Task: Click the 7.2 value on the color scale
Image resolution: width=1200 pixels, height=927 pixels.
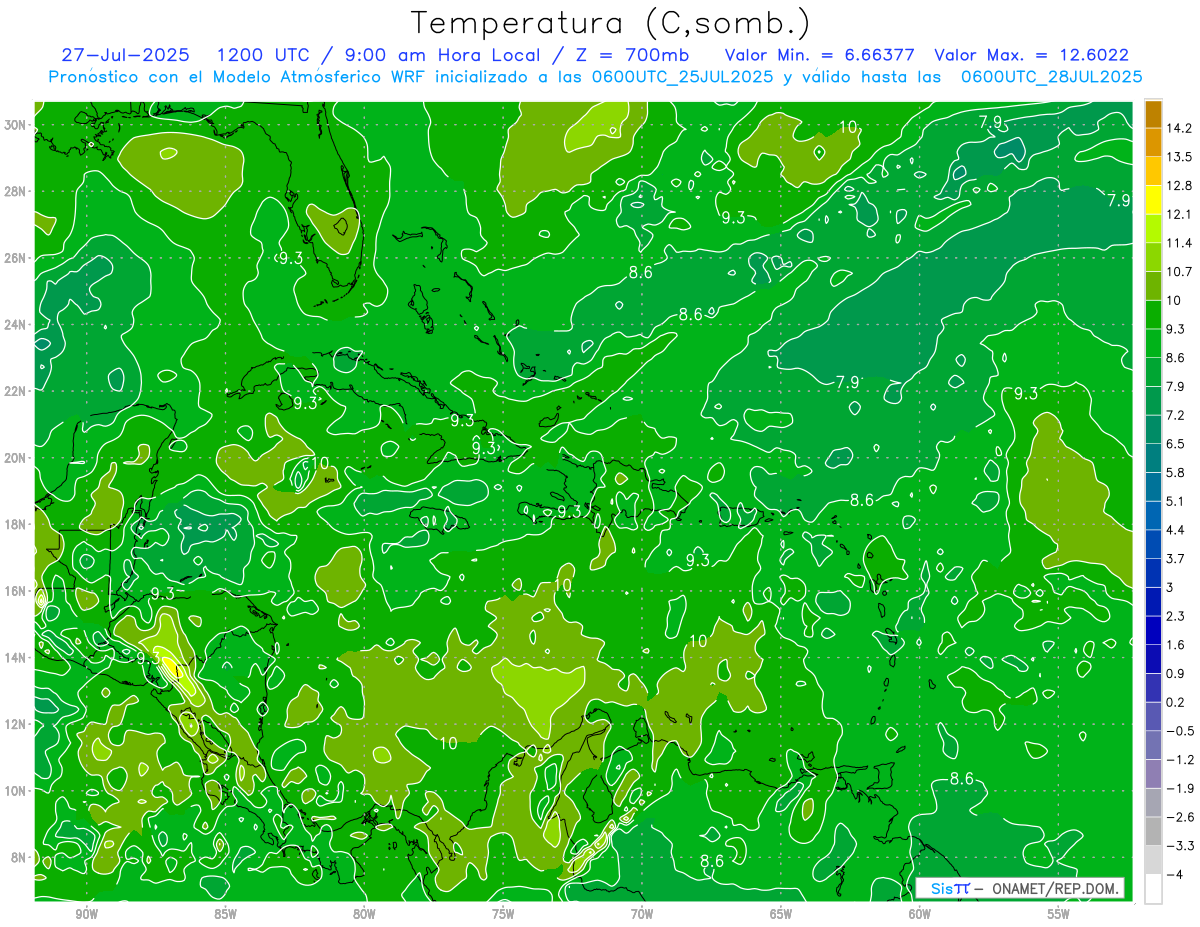Action: (x=1177, y=415)
